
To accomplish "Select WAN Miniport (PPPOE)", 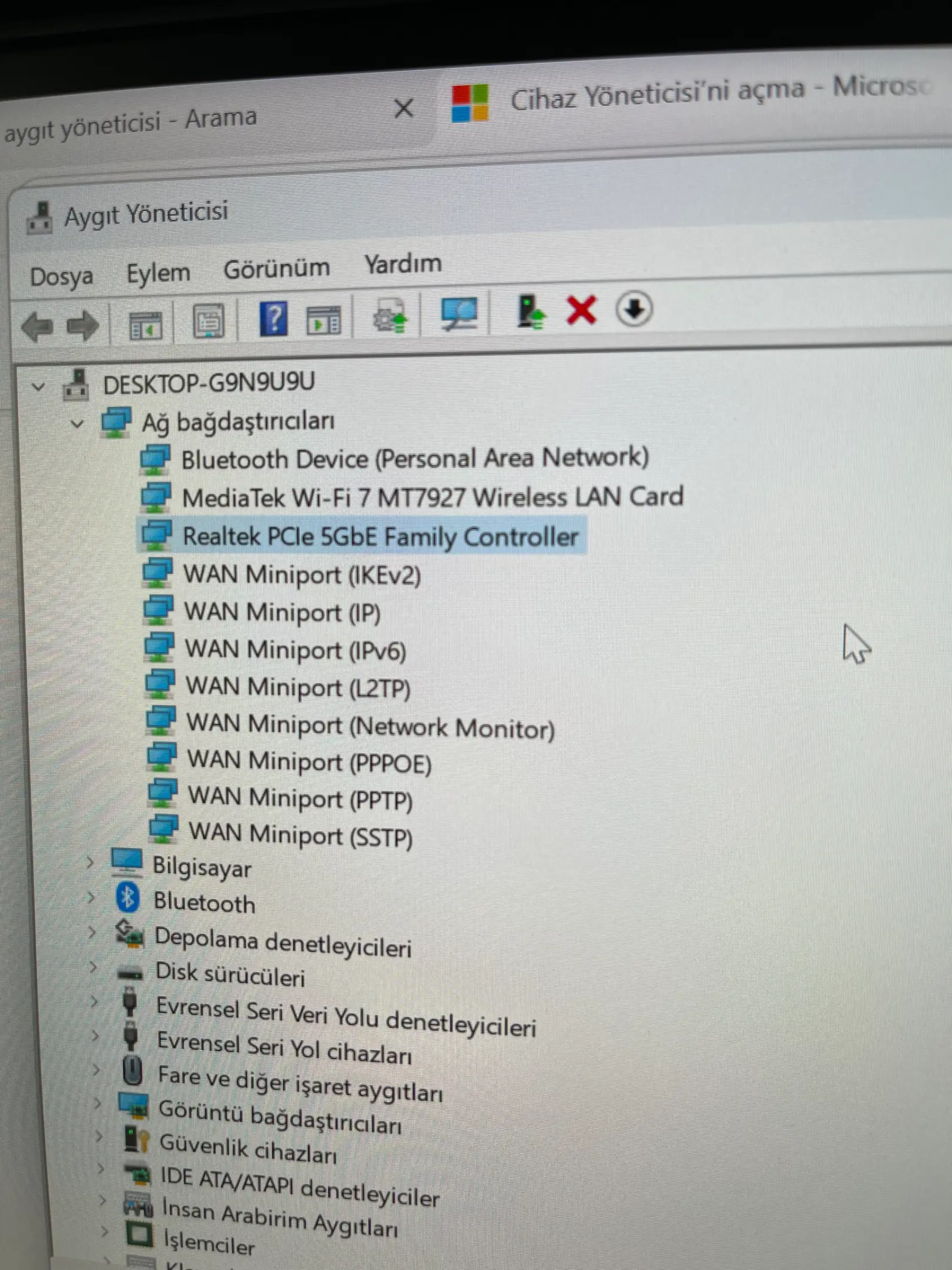I will [x=310, y=762].
